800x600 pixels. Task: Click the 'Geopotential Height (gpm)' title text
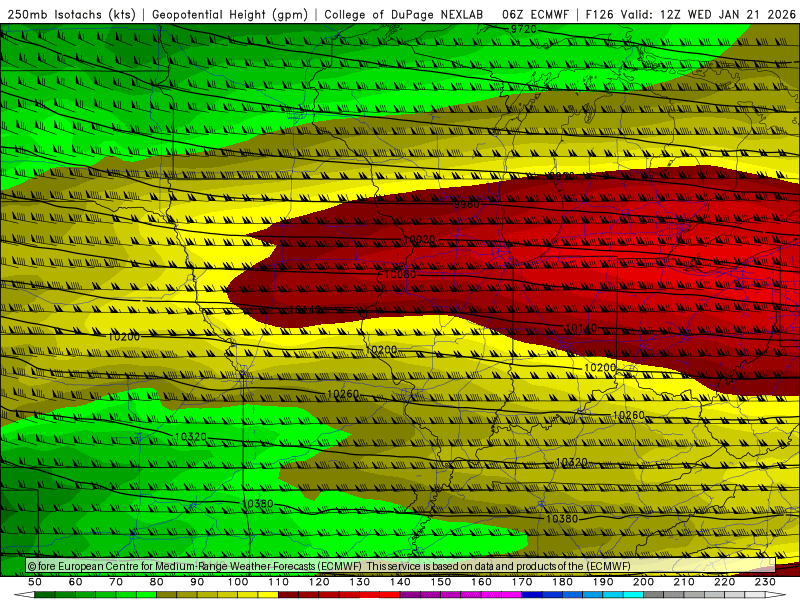tap(230, 14)
